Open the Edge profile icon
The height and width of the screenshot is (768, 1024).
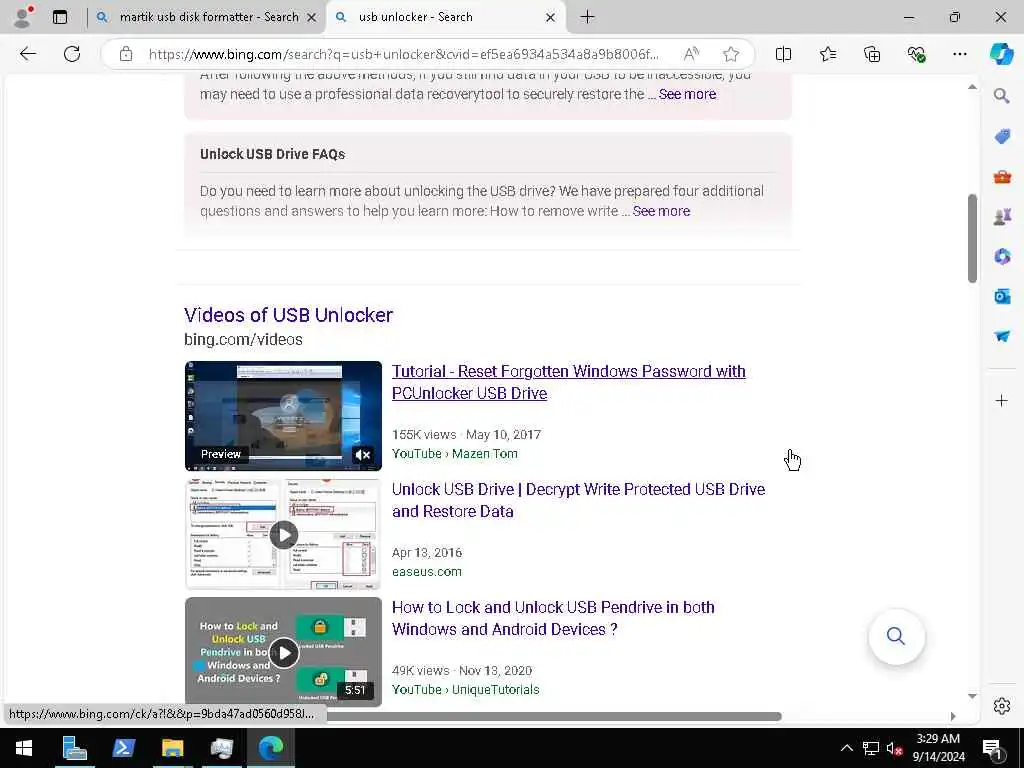point(23,17)
